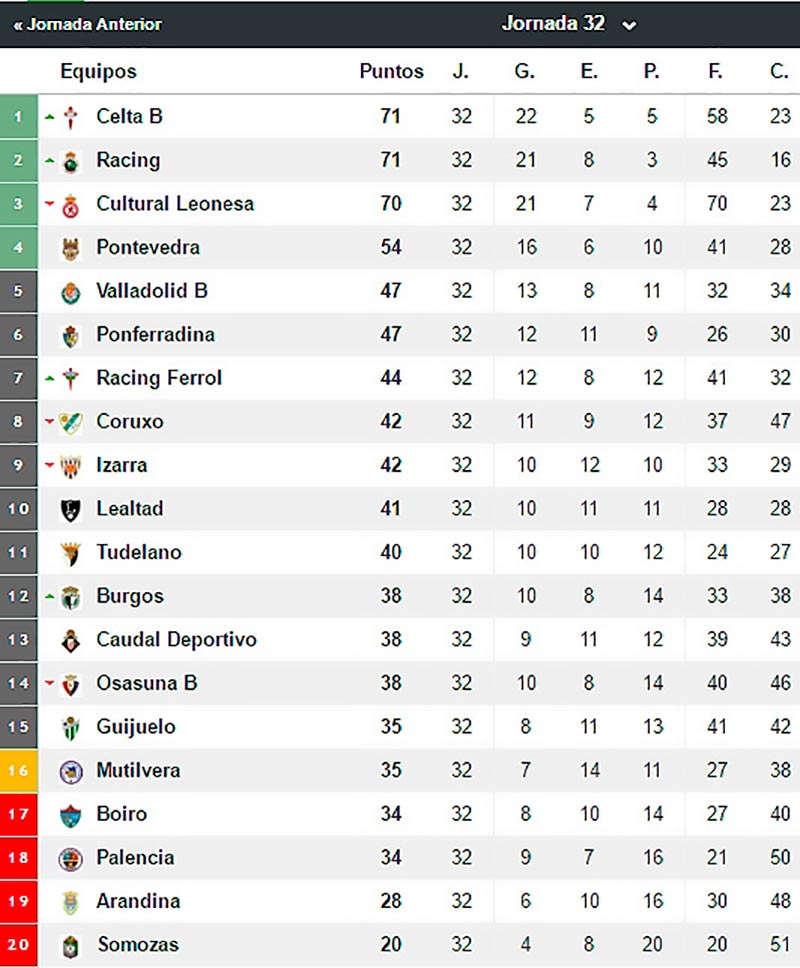Select the green up indicator next to Celta B
Screen dimensions: 800x968
(48, 116)
